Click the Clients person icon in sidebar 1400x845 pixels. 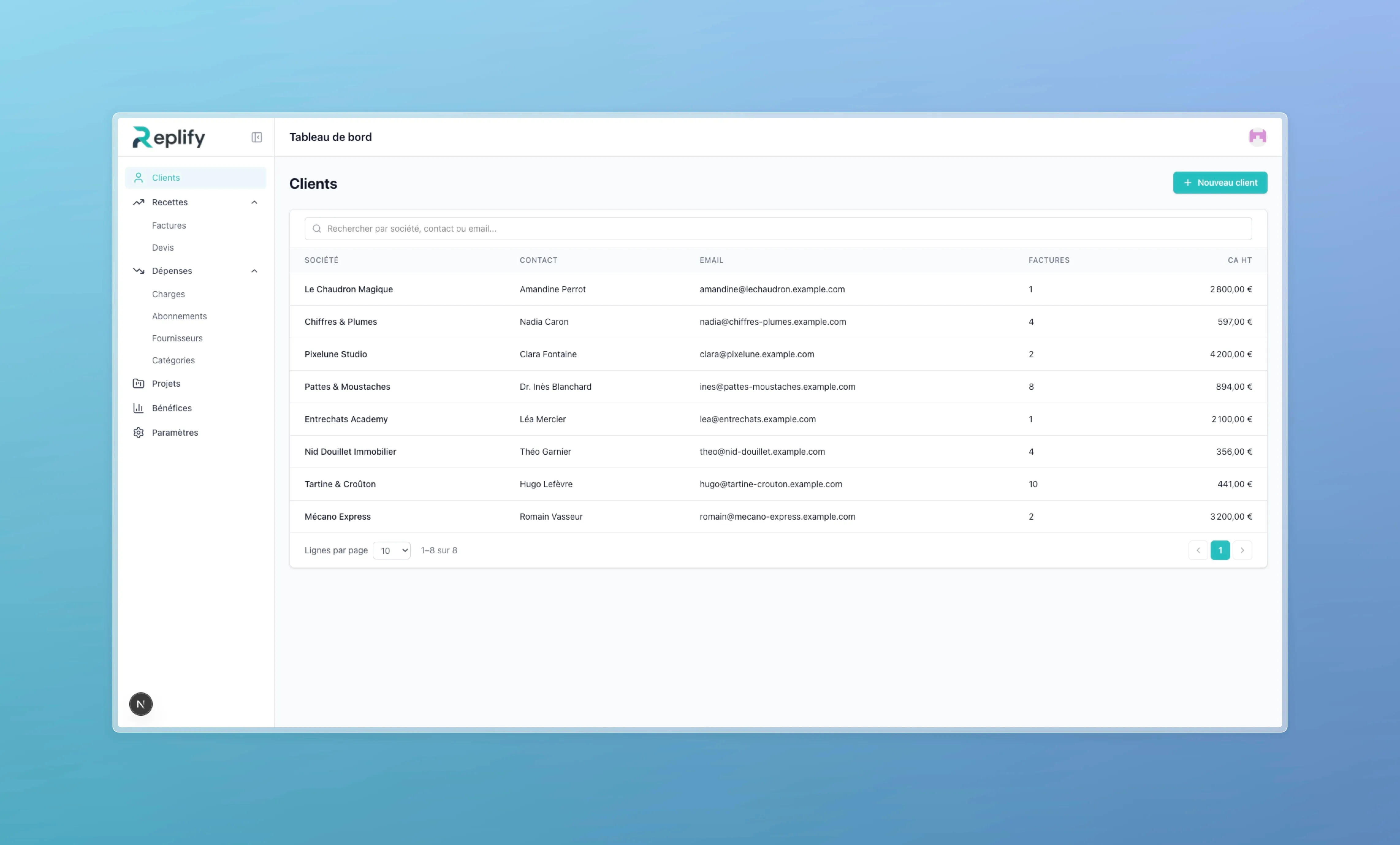(x=138, y=178)
